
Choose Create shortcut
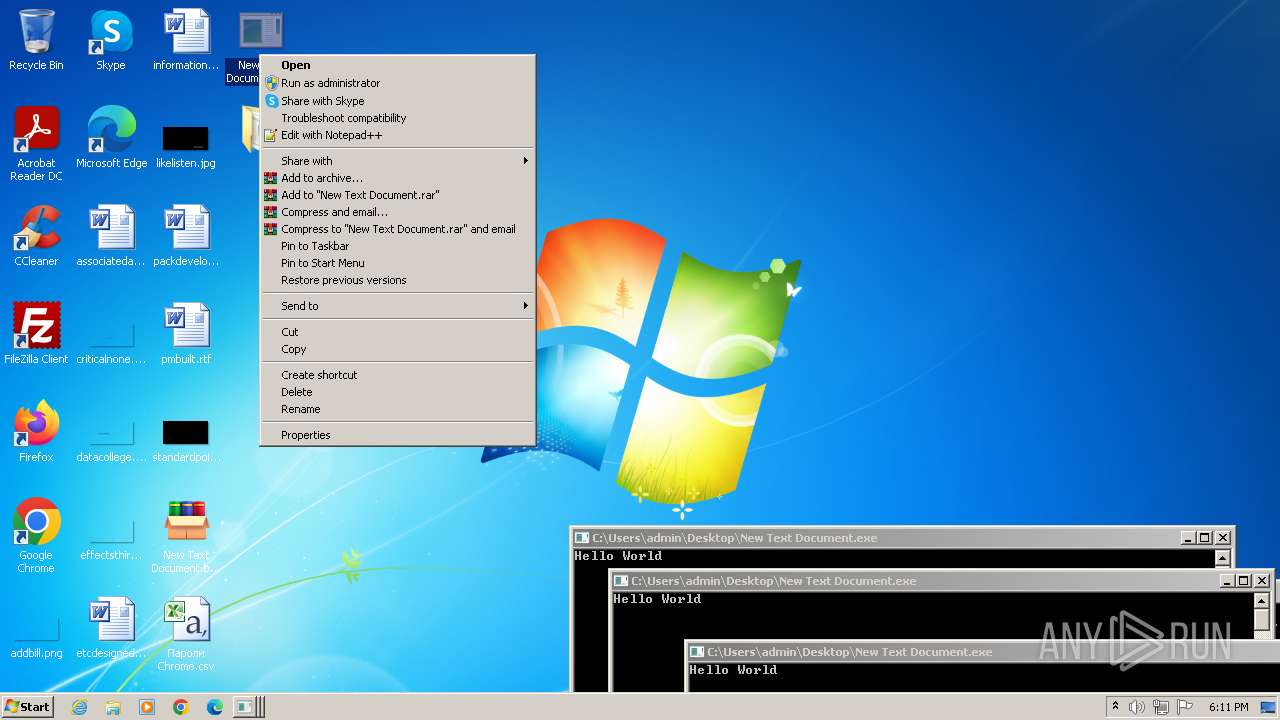[398, 375]
